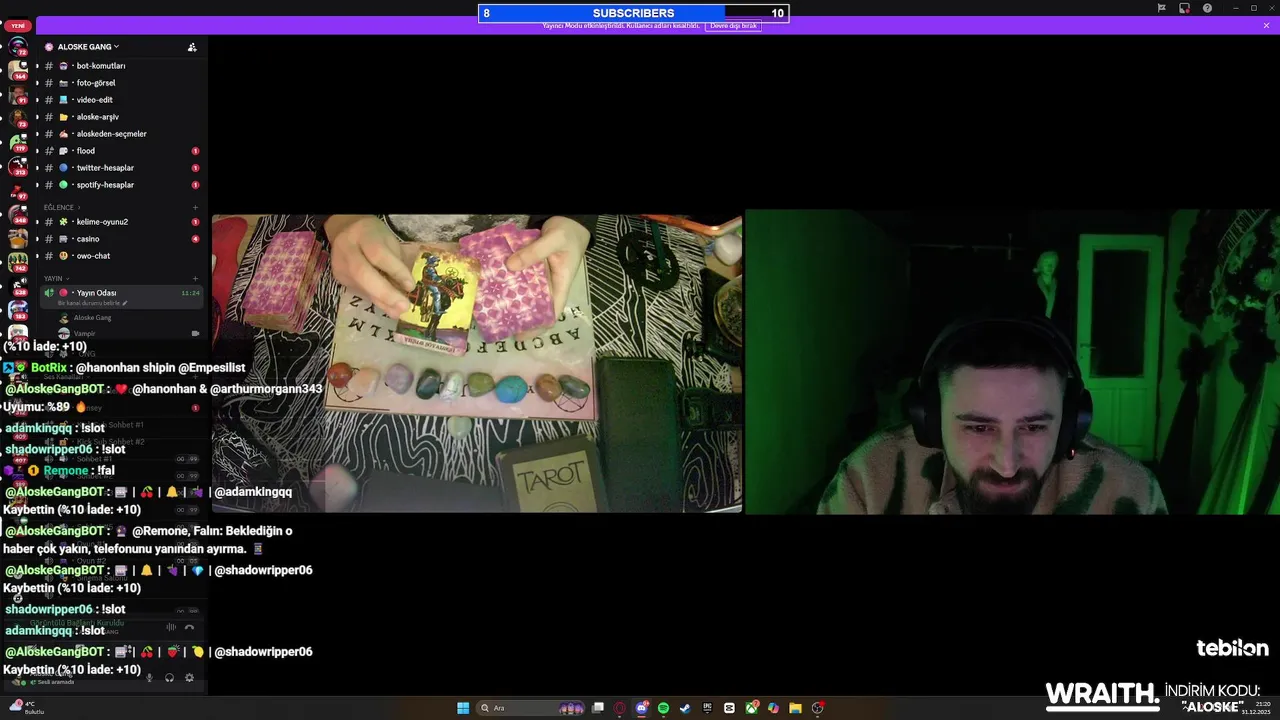Open Epic Games Launcher from the taskbar
This screenshot has width=1280, height=720.
point(707,708)
